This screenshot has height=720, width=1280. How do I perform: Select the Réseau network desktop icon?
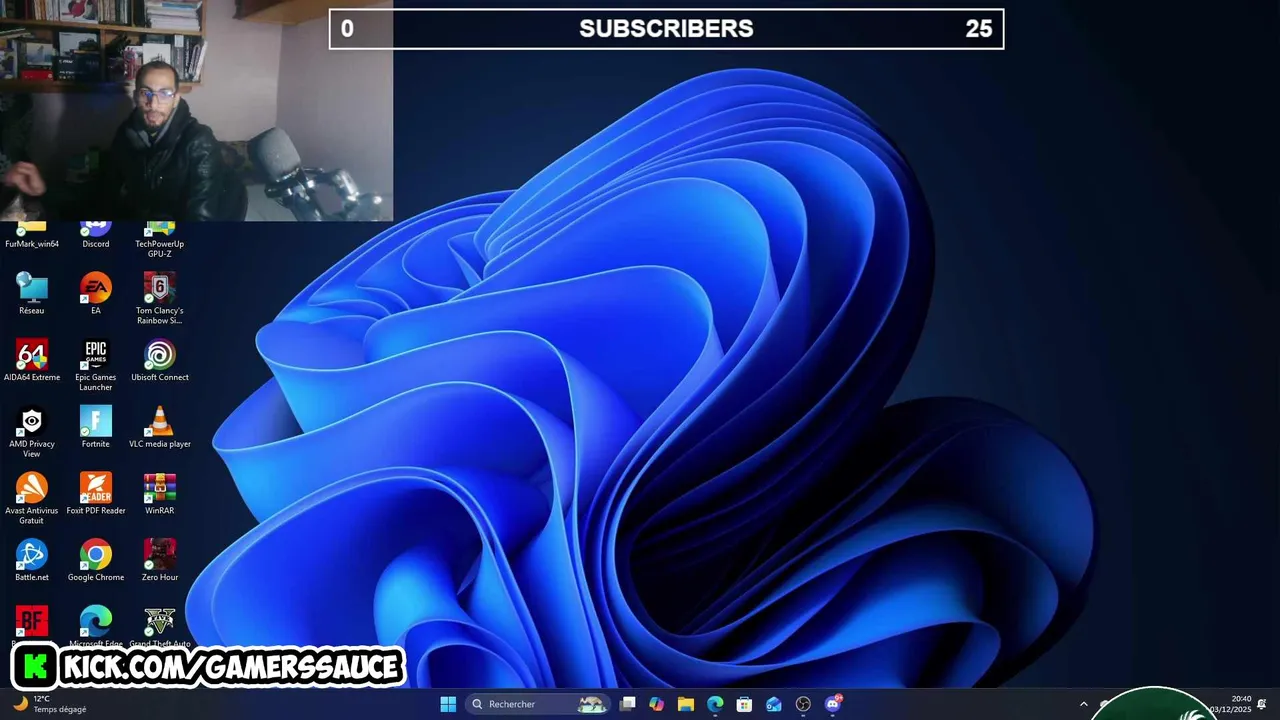click(x=32, y=294)
